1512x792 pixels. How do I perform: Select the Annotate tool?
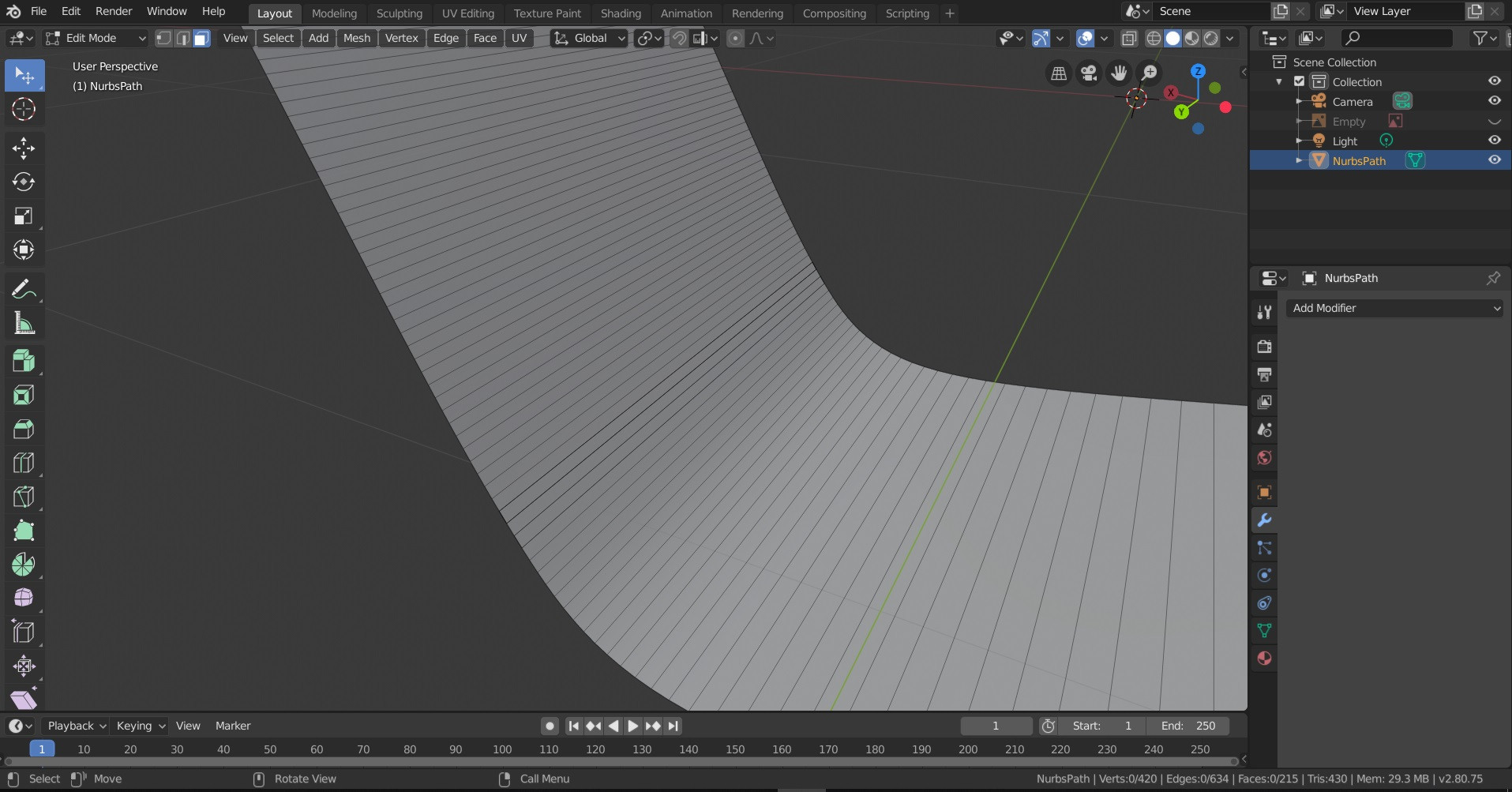tap(23, 287)
